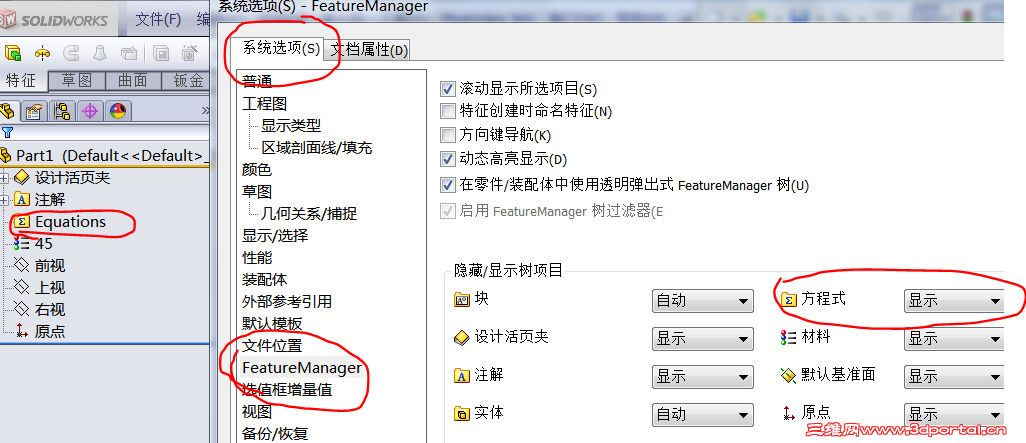The height and width of the screenshot is (443, 1026).
Task: Switch to the 文档属性(D) tab
Action: (369, 49)
